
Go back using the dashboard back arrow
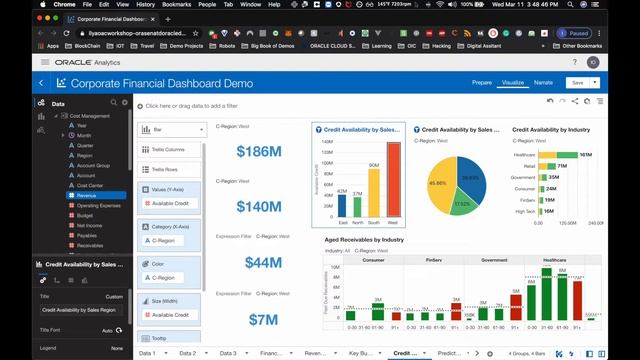(41, 83)
